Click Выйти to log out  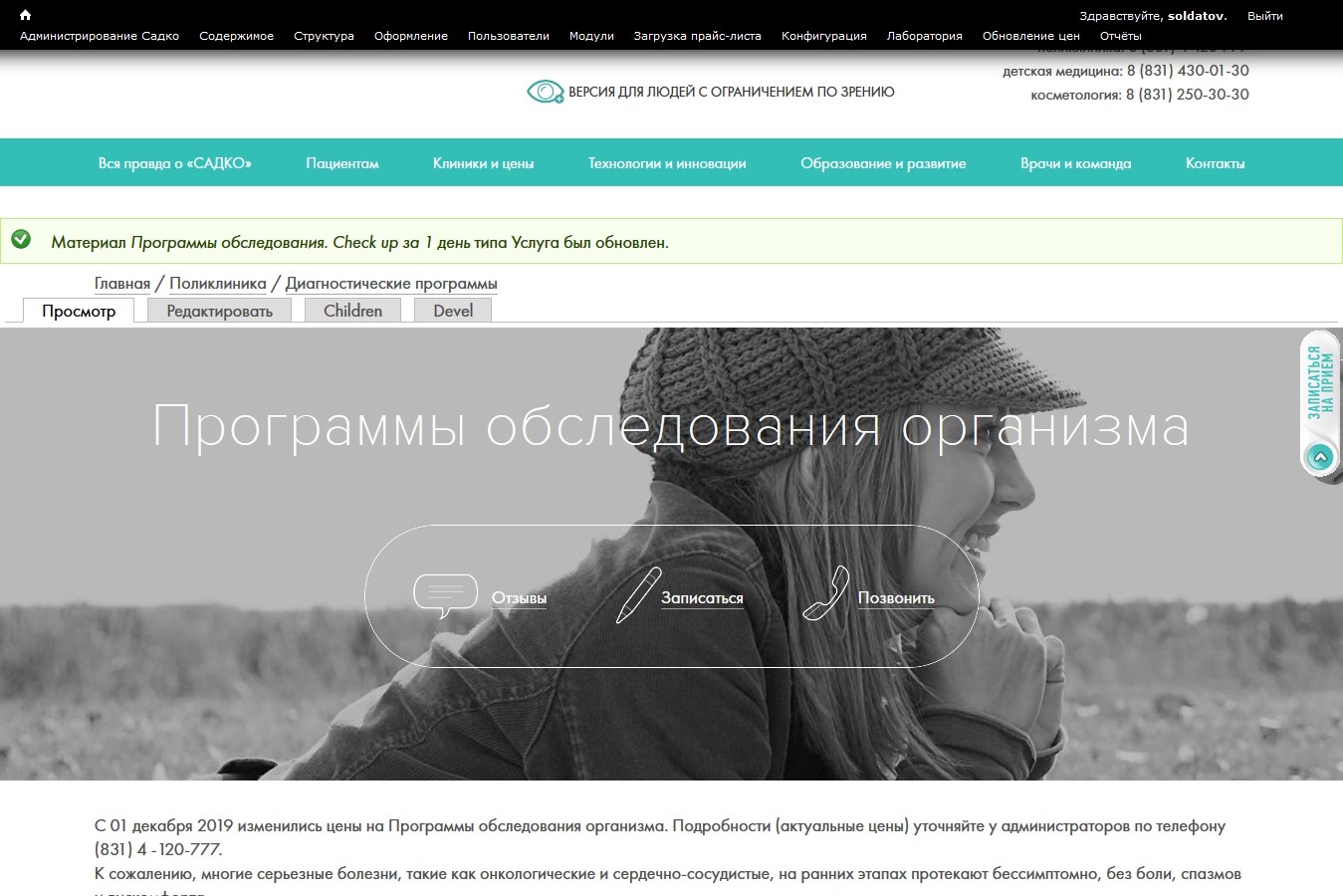click(1265, 16)
